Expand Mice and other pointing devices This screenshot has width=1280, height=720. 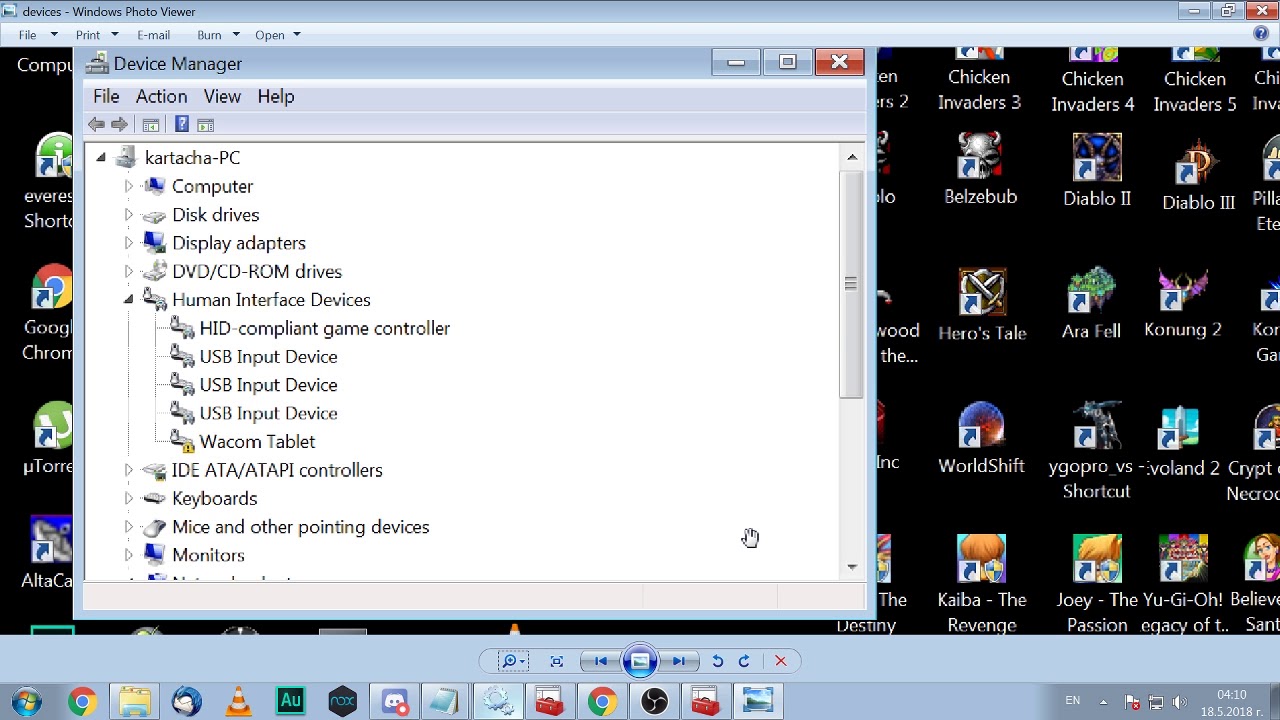coord(128,527)
